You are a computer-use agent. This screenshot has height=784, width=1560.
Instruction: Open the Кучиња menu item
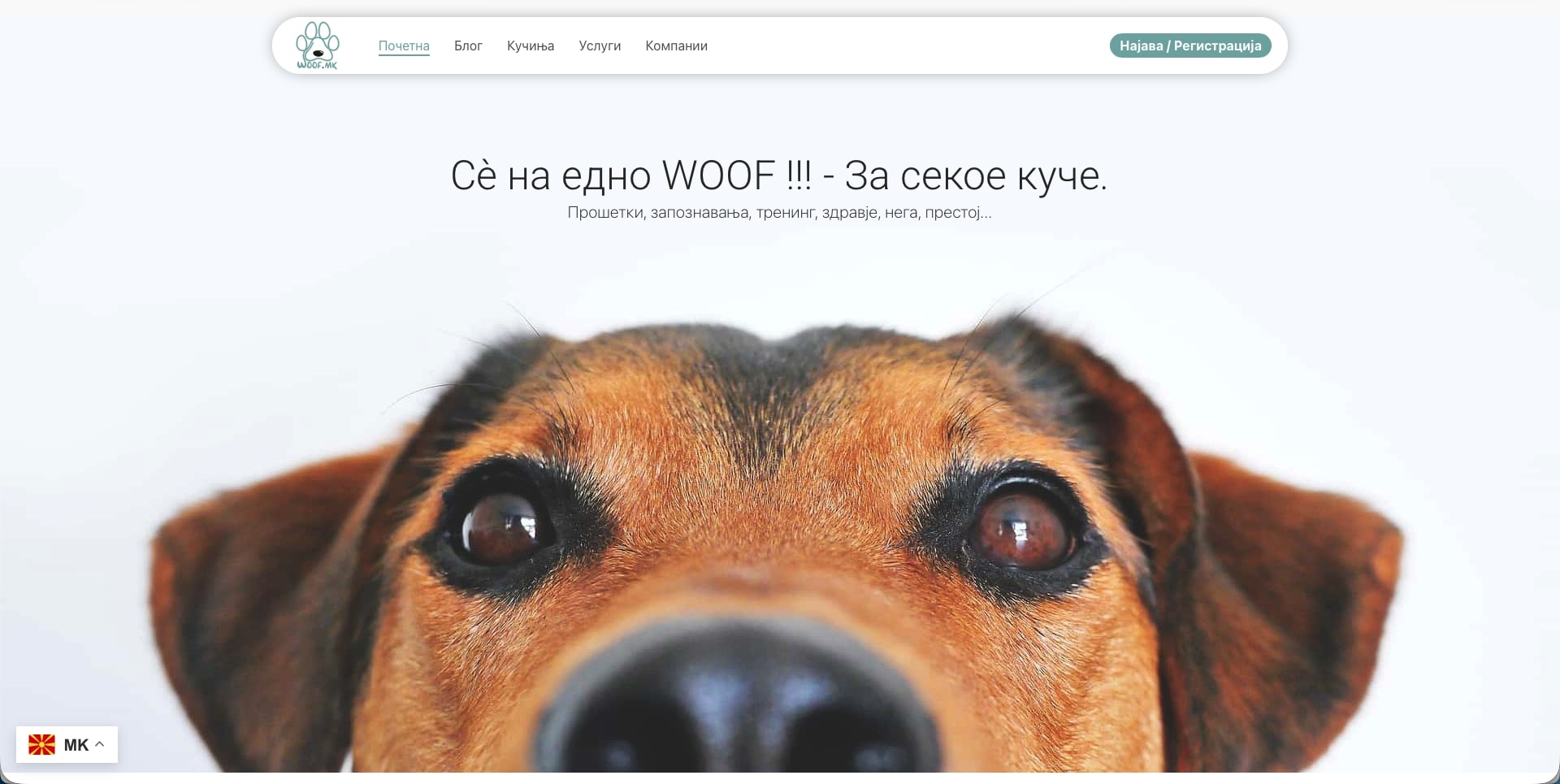coord(531,45)
